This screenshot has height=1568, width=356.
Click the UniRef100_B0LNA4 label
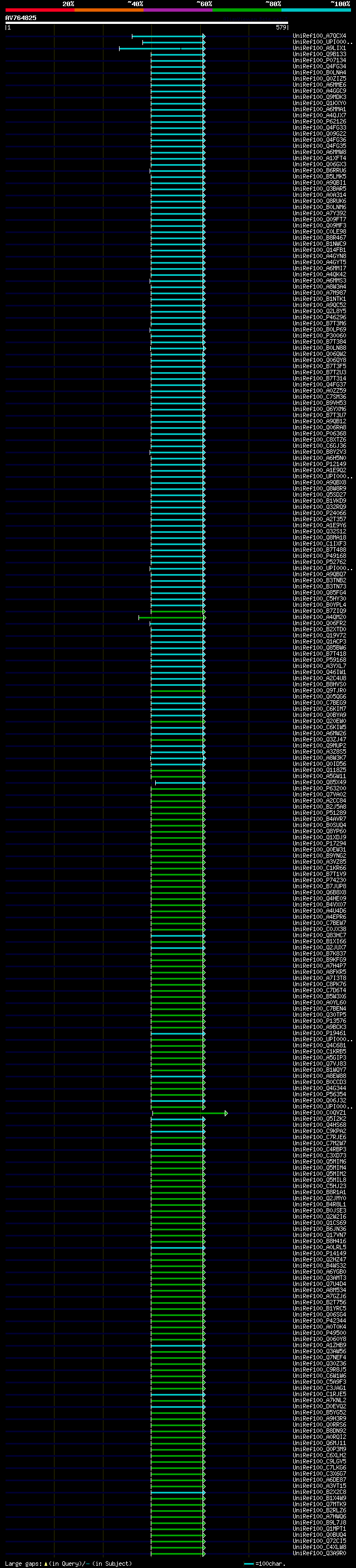[x=319, y=72]
